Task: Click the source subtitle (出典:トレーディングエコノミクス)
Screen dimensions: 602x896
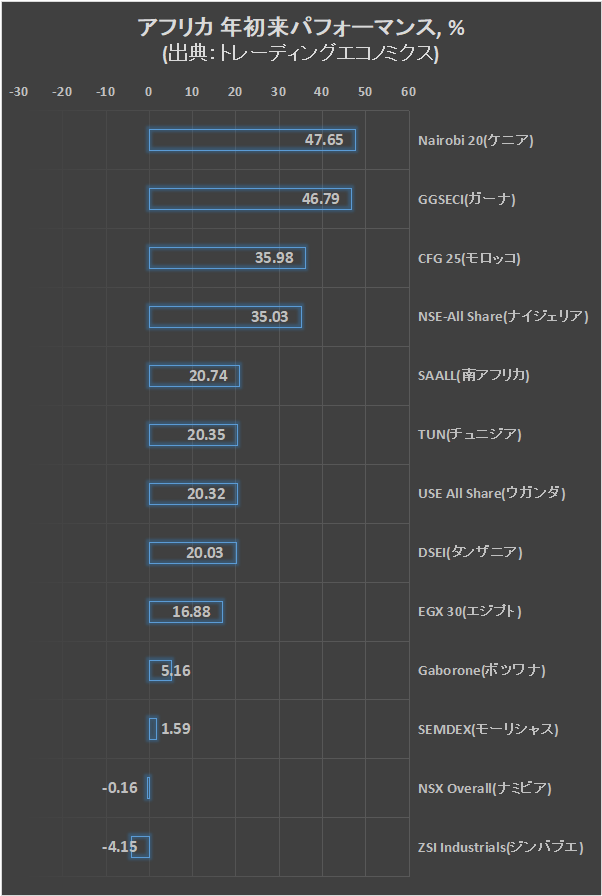Action: tap(301, 54)
